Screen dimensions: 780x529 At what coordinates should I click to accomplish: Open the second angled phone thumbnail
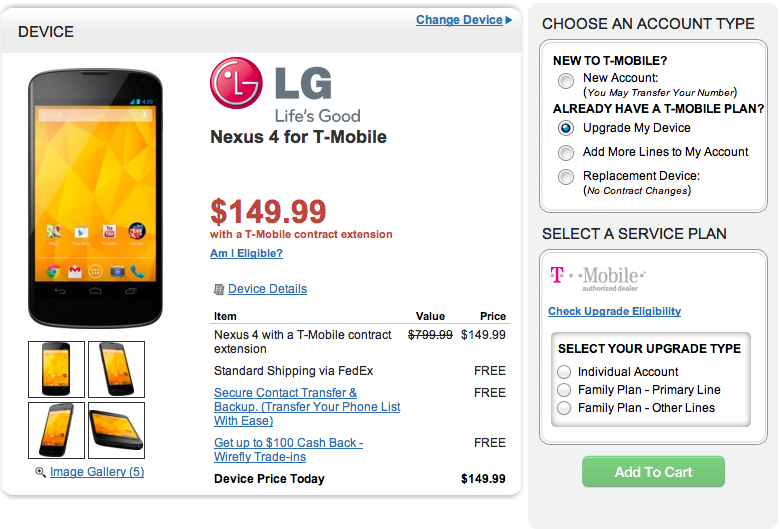pyautogui.click(x=116, y=369)
